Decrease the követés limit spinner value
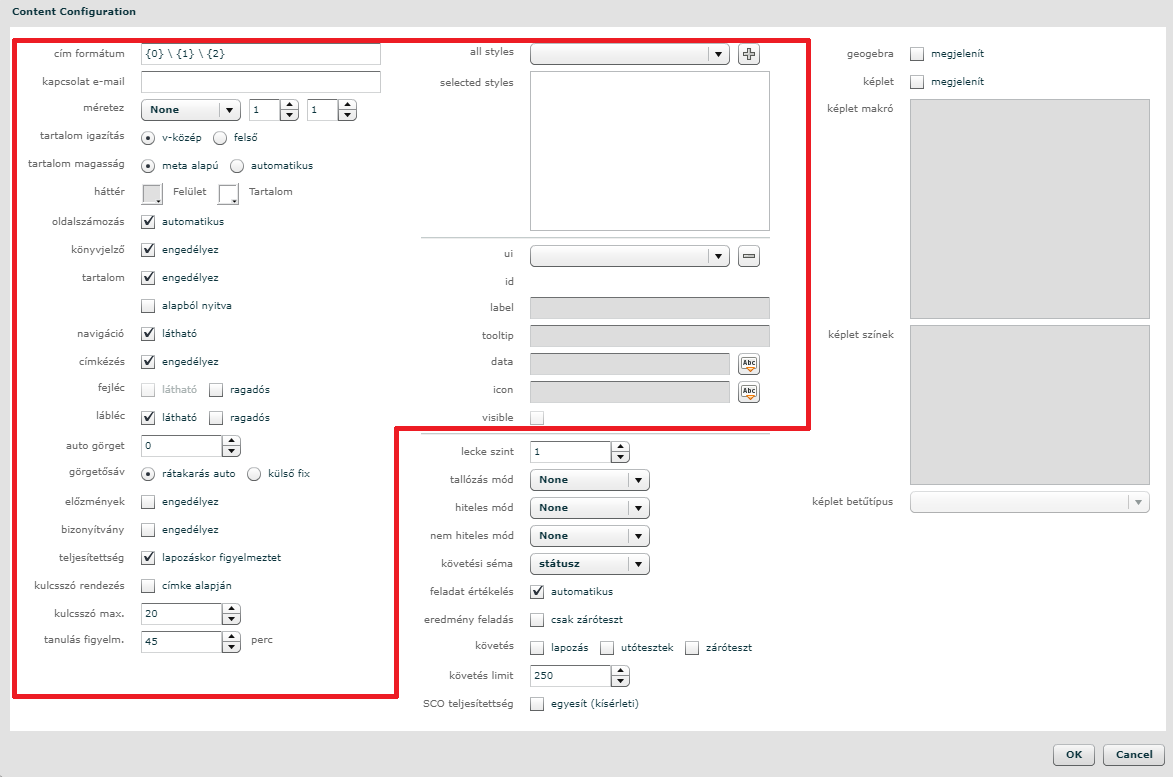1173x777 pixels. click(x=620, y=681)
